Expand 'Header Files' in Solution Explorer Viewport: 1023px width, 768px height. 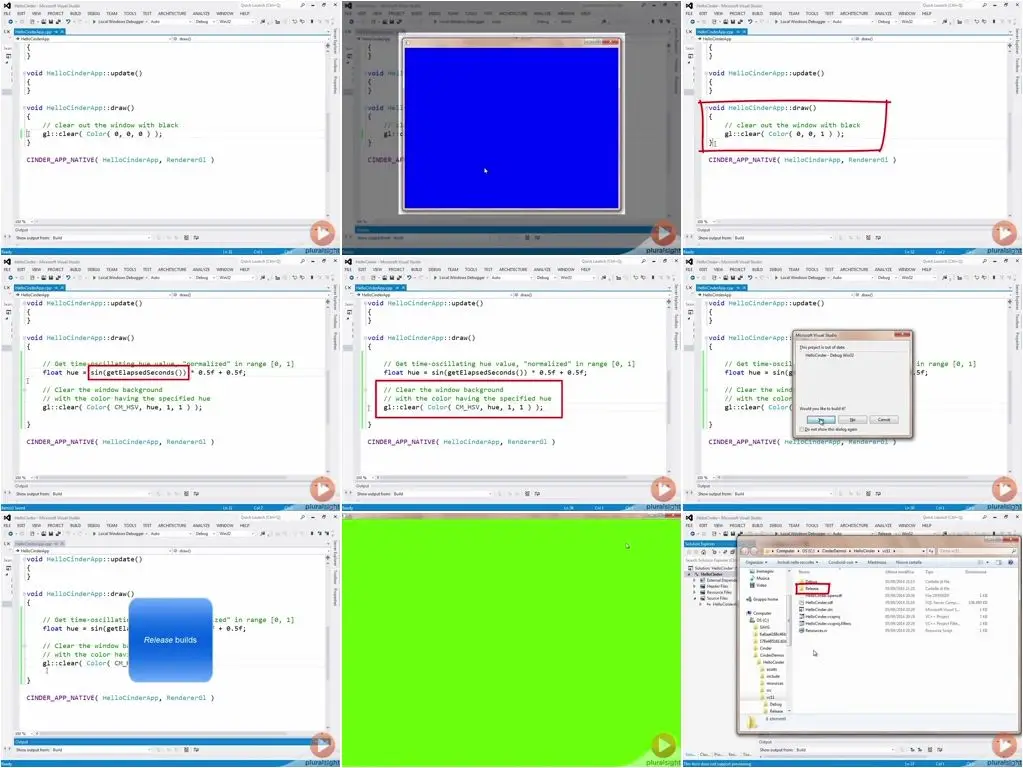(695, 586)
